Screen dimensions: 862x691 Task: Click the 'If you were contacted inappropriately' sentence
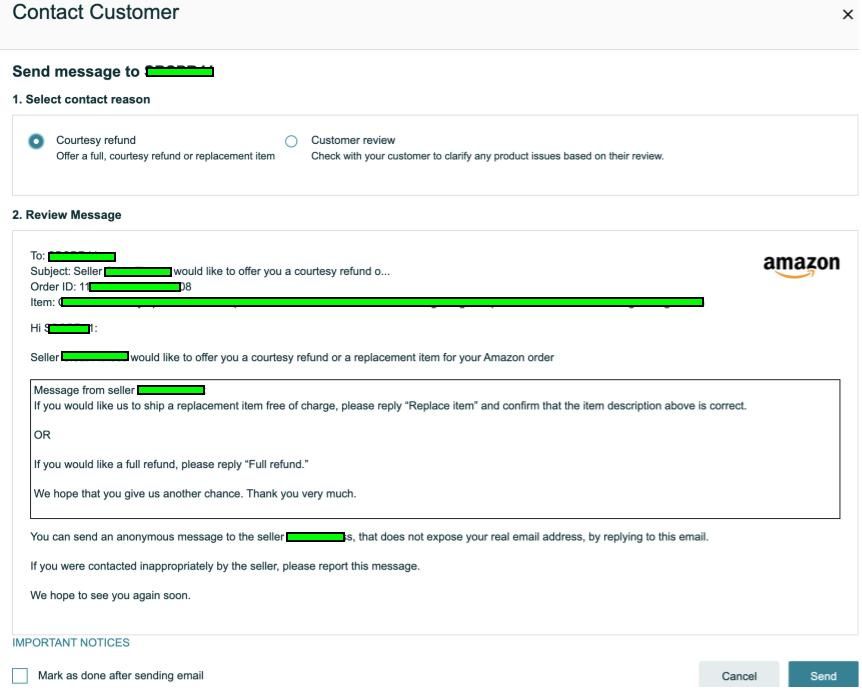tap(225, 566)
